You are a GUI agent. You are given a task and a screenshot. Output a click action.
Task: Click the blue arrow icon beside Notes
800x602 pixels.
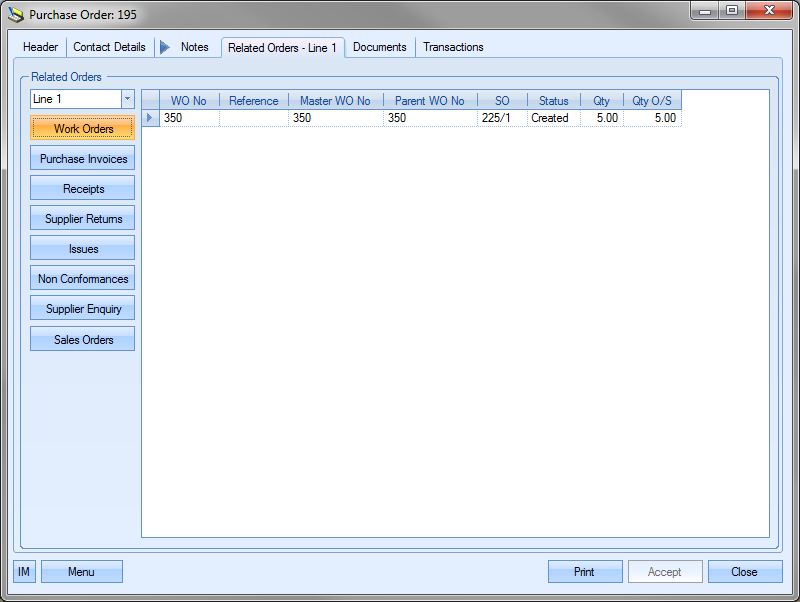(165, 47)
